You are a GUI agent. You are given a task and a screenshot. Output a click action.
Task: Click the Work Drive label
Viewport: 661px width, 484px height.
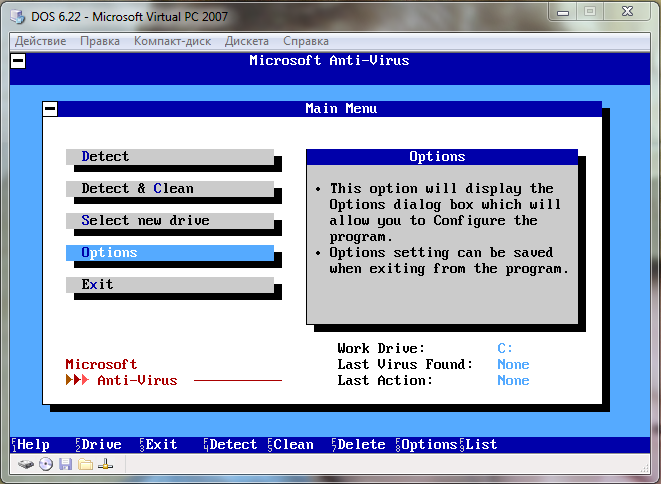[x=381, y=348]
